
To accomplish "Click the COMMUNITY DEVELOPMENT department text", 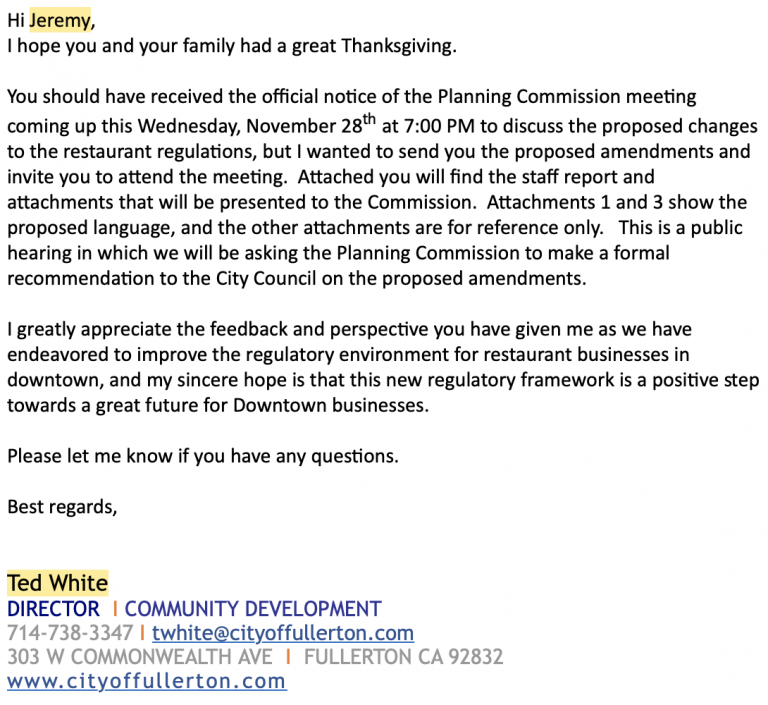I will point(253,609).
